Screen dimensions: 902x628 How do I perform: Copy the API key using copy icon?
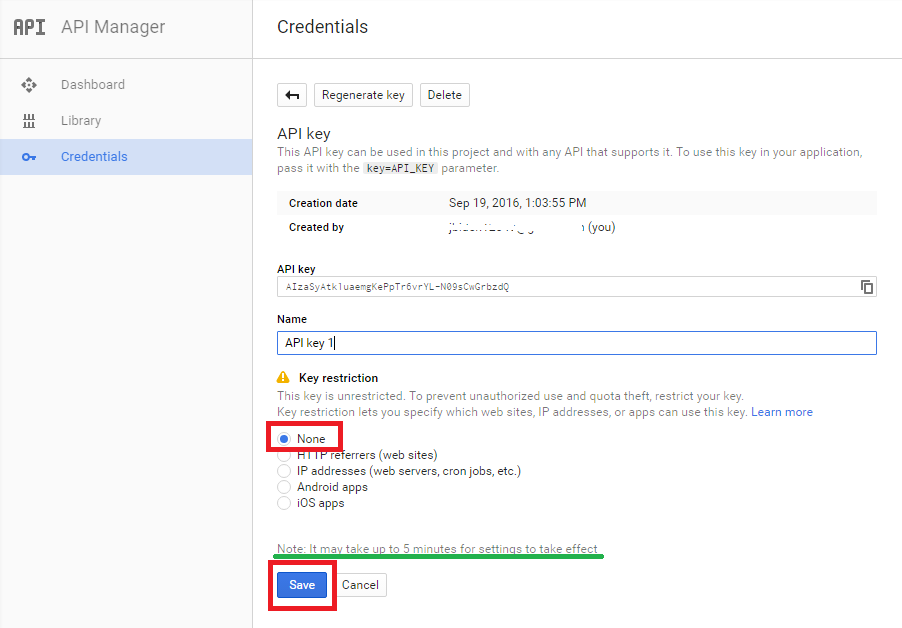pos(867,287)
